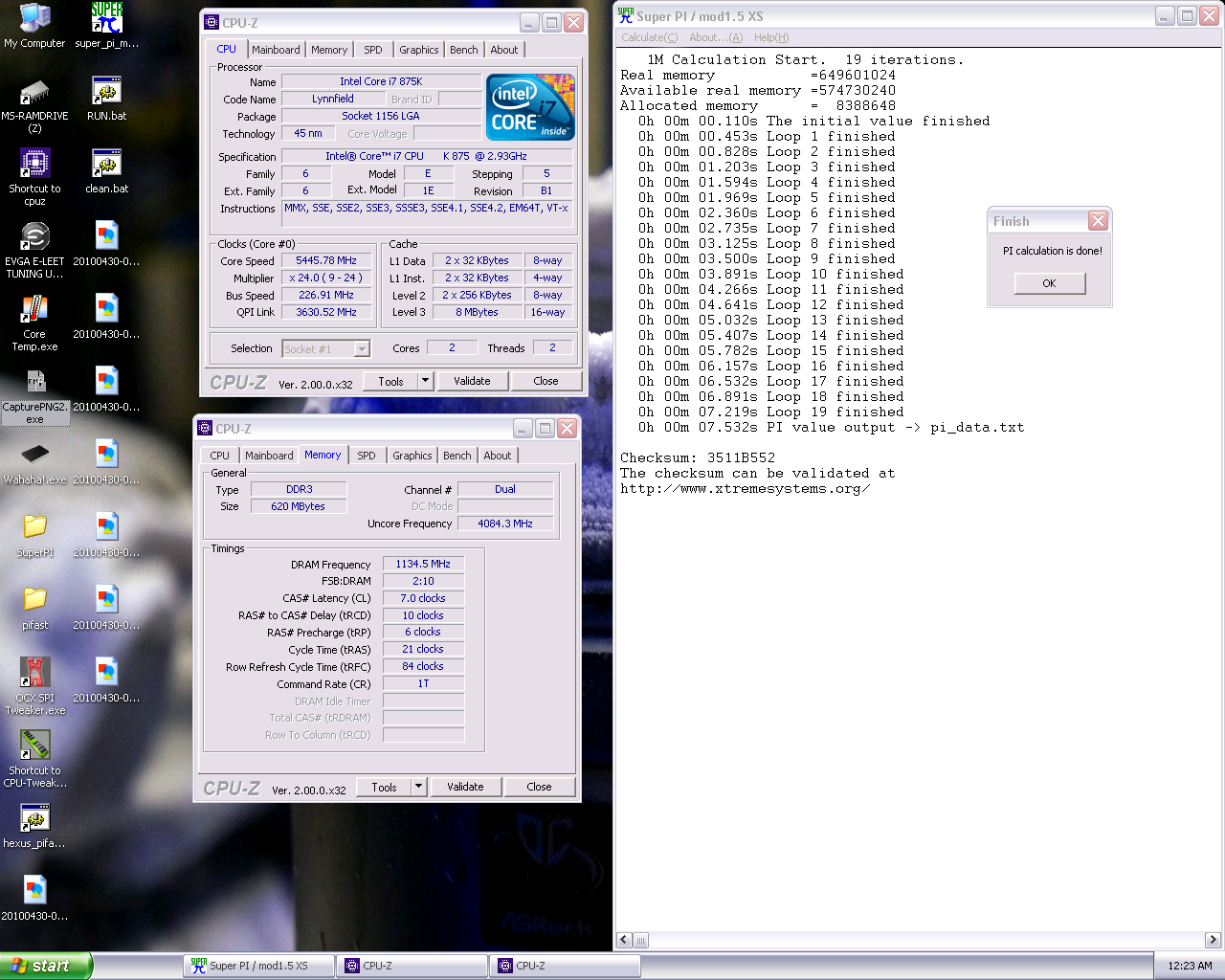Launch Core Temp.exe desktop icon

coord(34,323)
